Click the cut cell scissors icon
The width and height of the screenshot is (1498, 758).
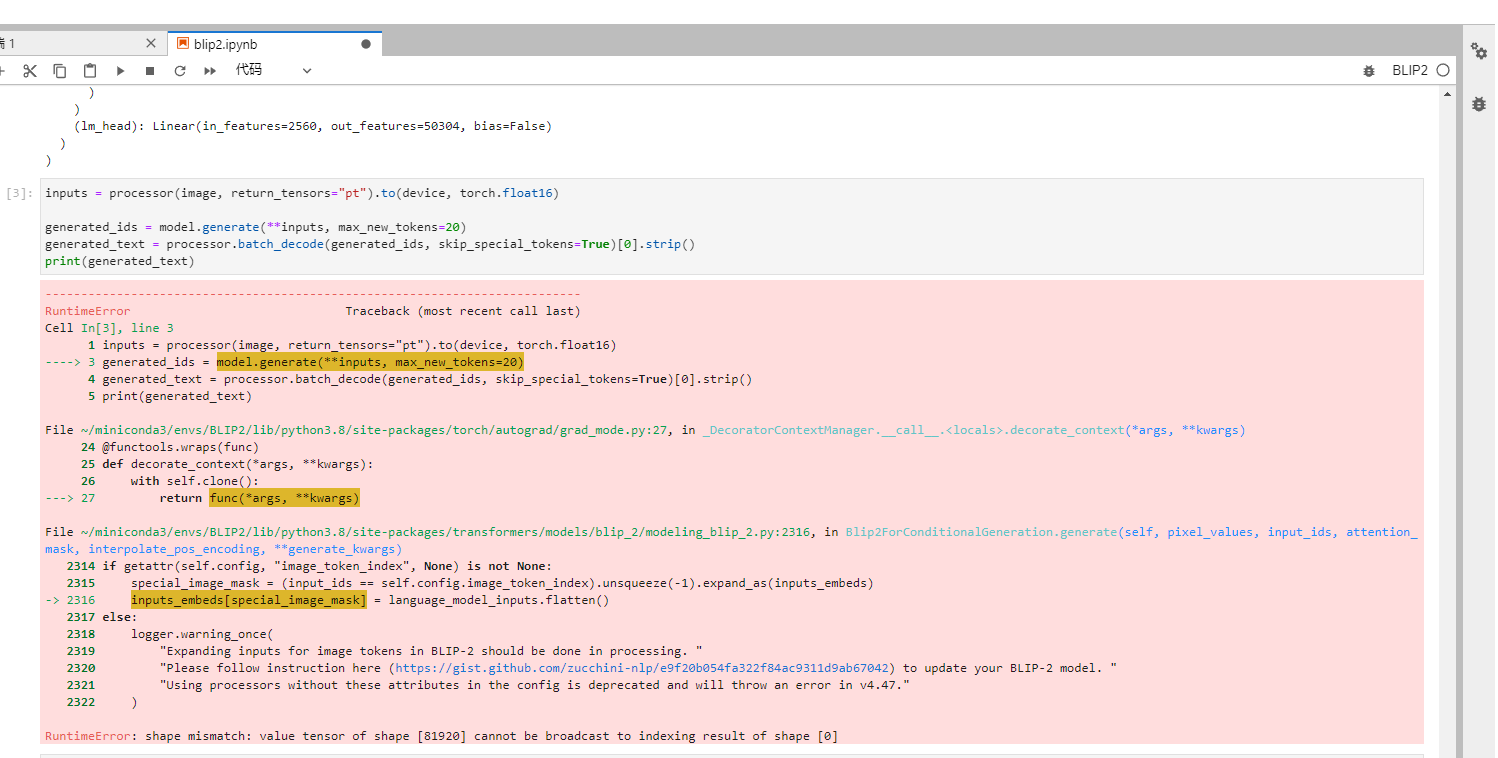pyautogui.click(x=30, y=71)
